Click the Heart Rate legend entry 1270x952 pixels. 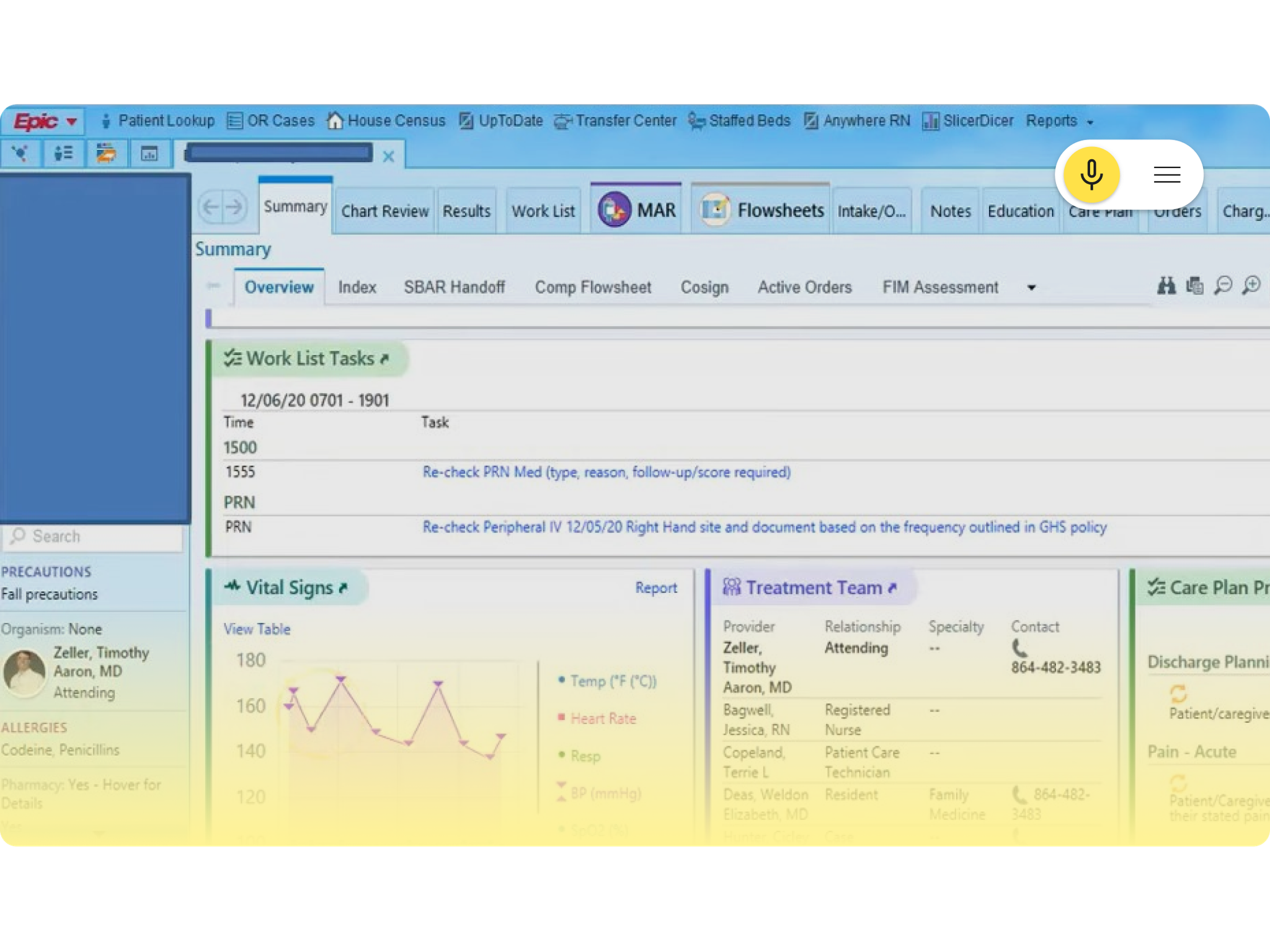point(598,718)
